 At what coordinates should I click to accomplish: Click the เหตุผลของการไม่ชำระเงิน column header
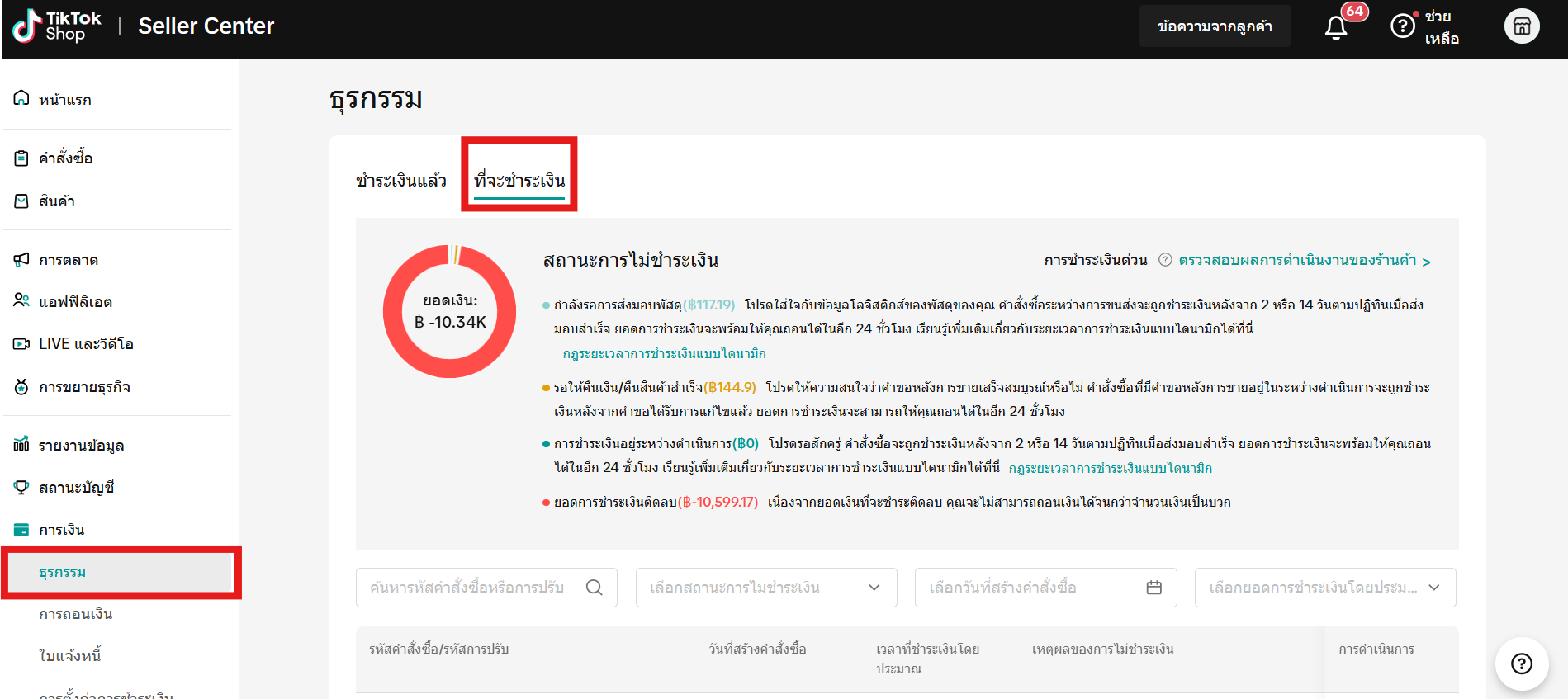tap(1103, 649)
